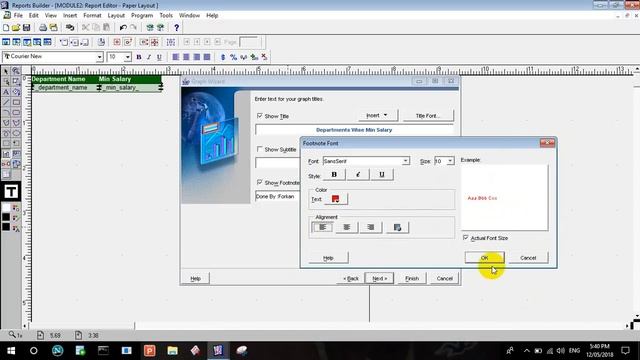This screenshot has height=360, width=640.
Task: Select the Text tool (A) in palette
Action: coord(6,92)
